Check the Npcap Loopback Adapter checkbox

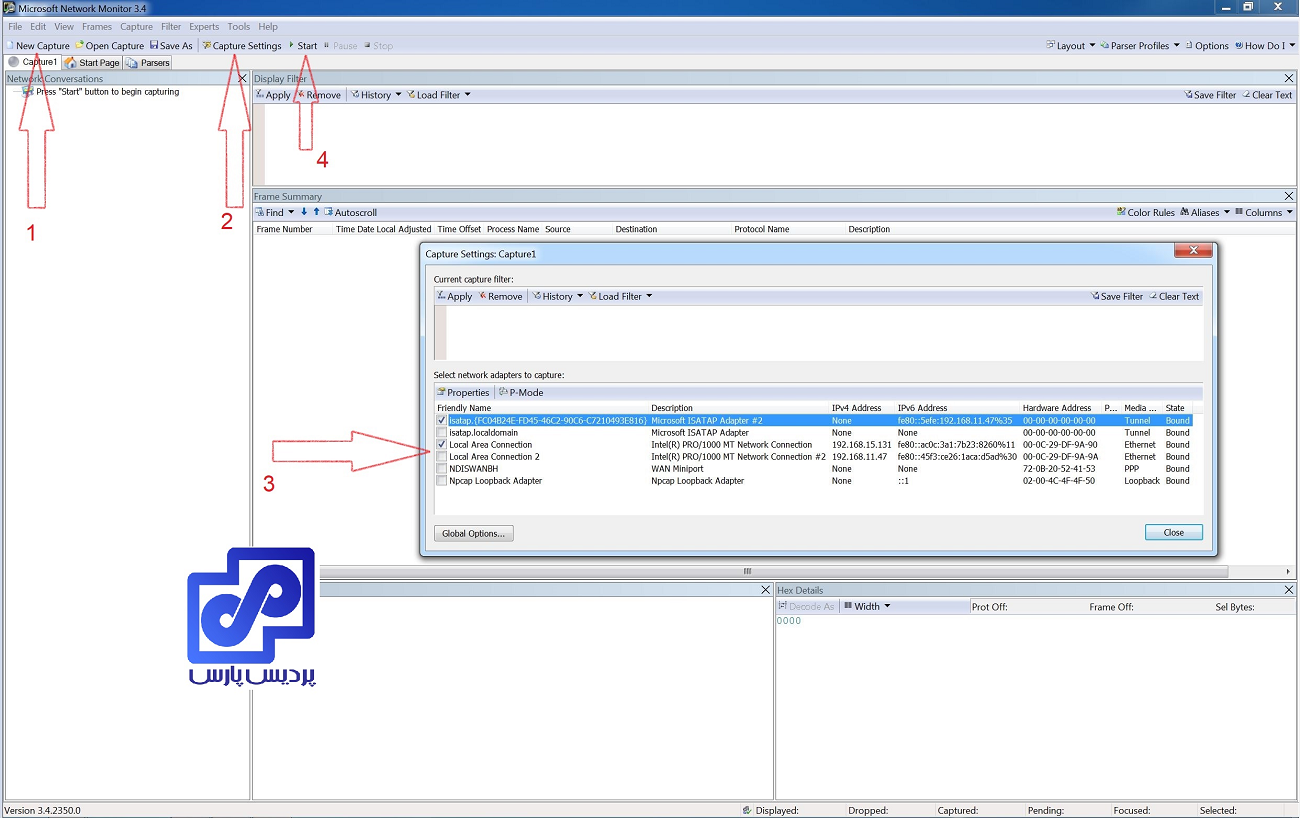click(442, 481)
